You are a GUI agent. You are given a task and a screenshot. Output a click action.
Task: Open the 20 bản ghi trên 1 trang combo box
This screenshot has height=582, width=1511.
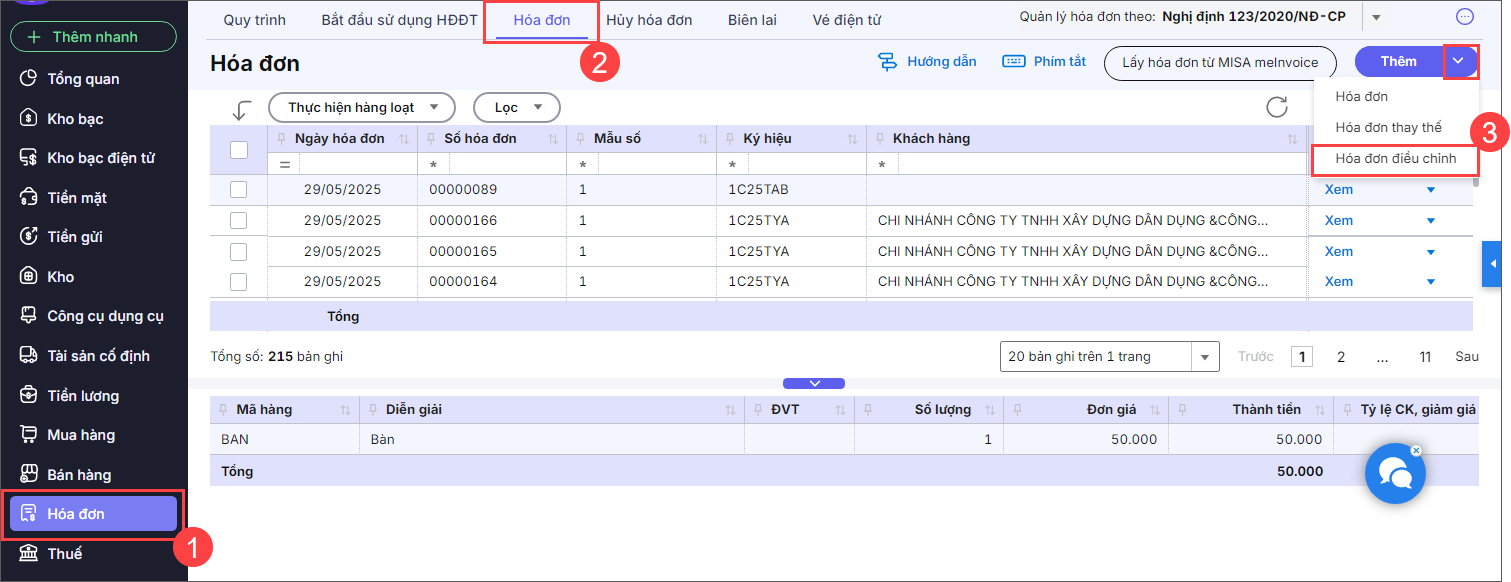[1109, 357]
